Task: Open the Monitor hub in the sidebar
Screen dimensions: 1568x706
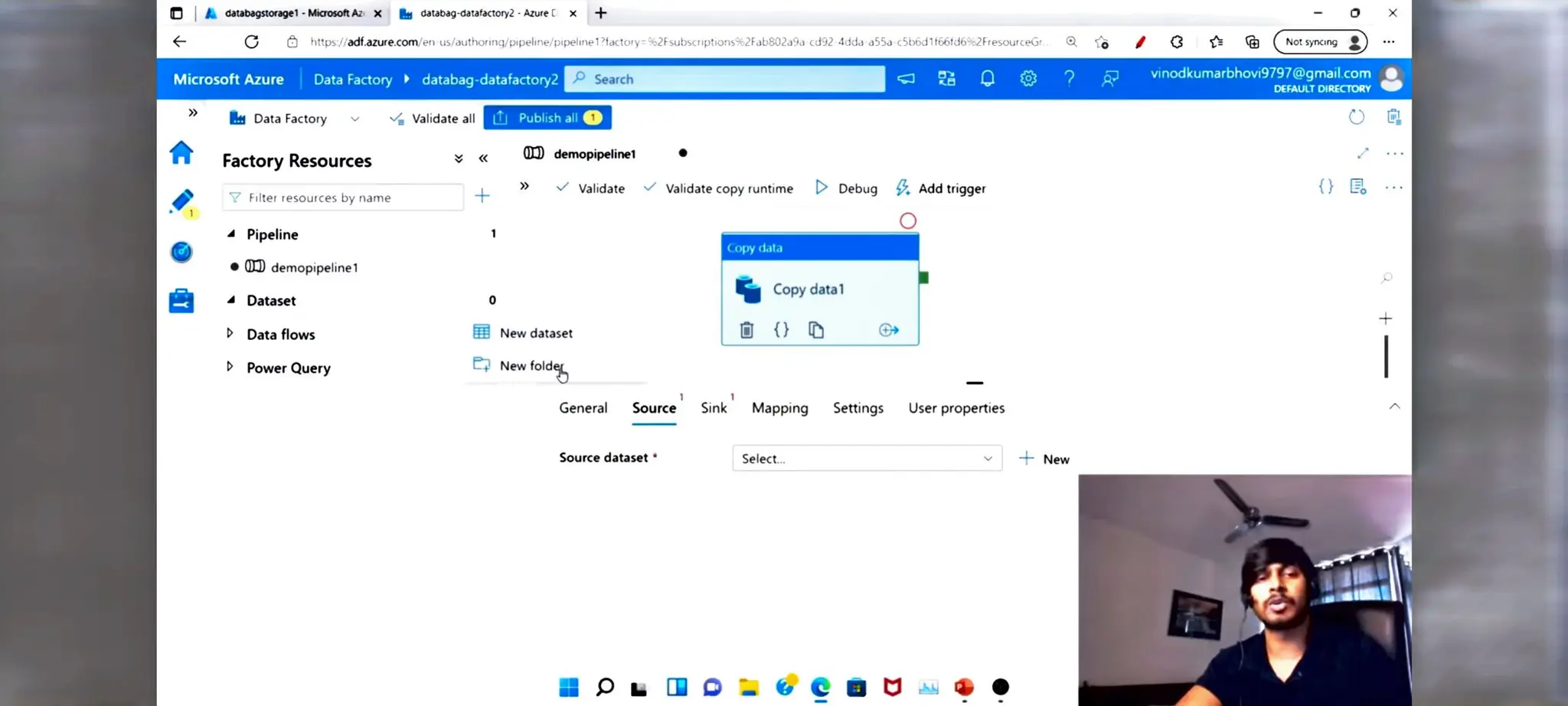Action: 181,252
